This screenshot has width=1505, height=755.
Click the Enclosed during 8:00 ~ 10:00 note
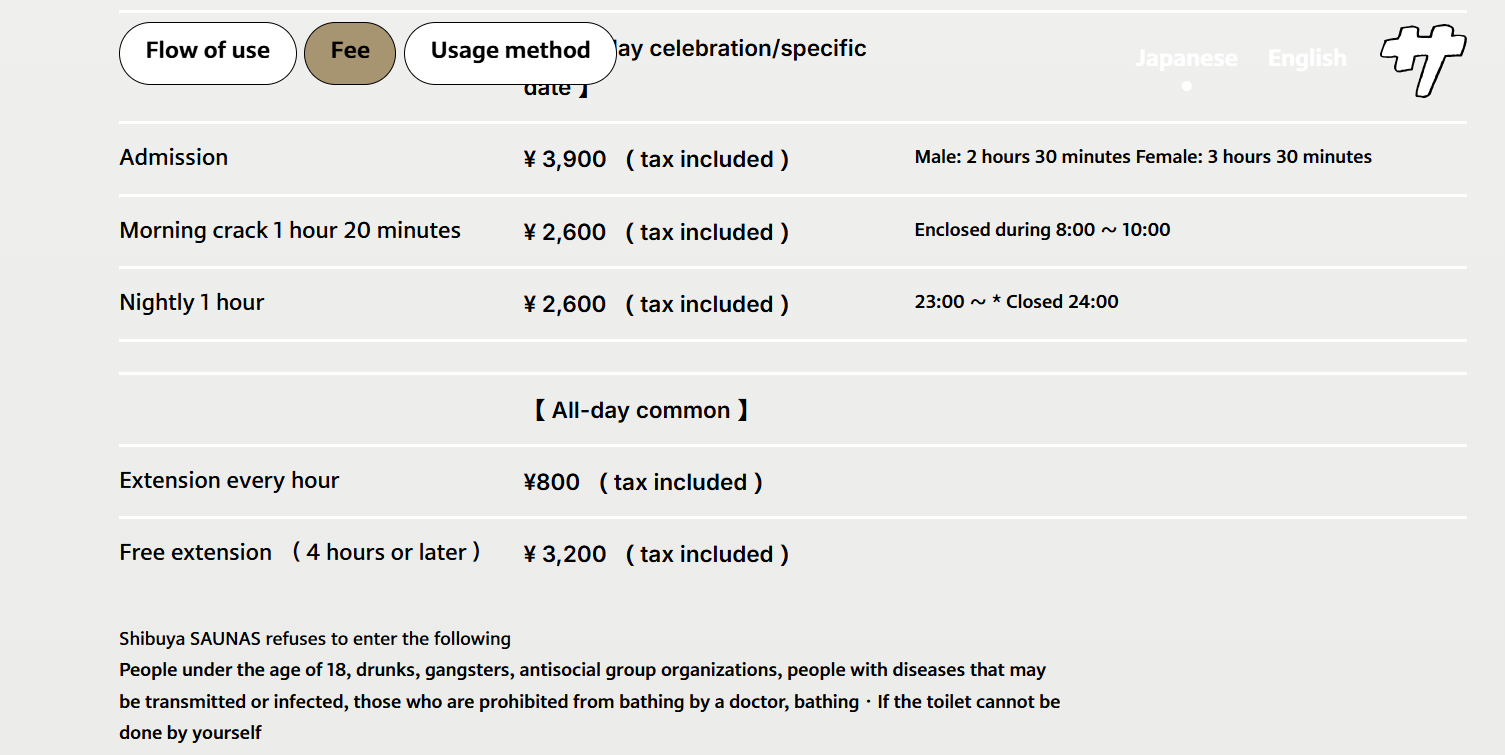[x=1042, y=230]
